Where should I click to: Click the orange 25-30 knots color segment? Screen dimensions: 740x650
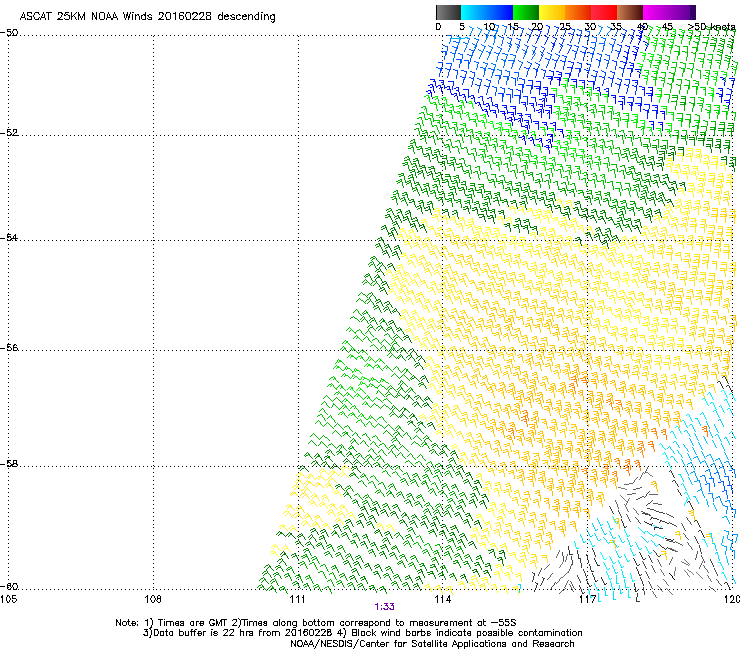[578, 12]
